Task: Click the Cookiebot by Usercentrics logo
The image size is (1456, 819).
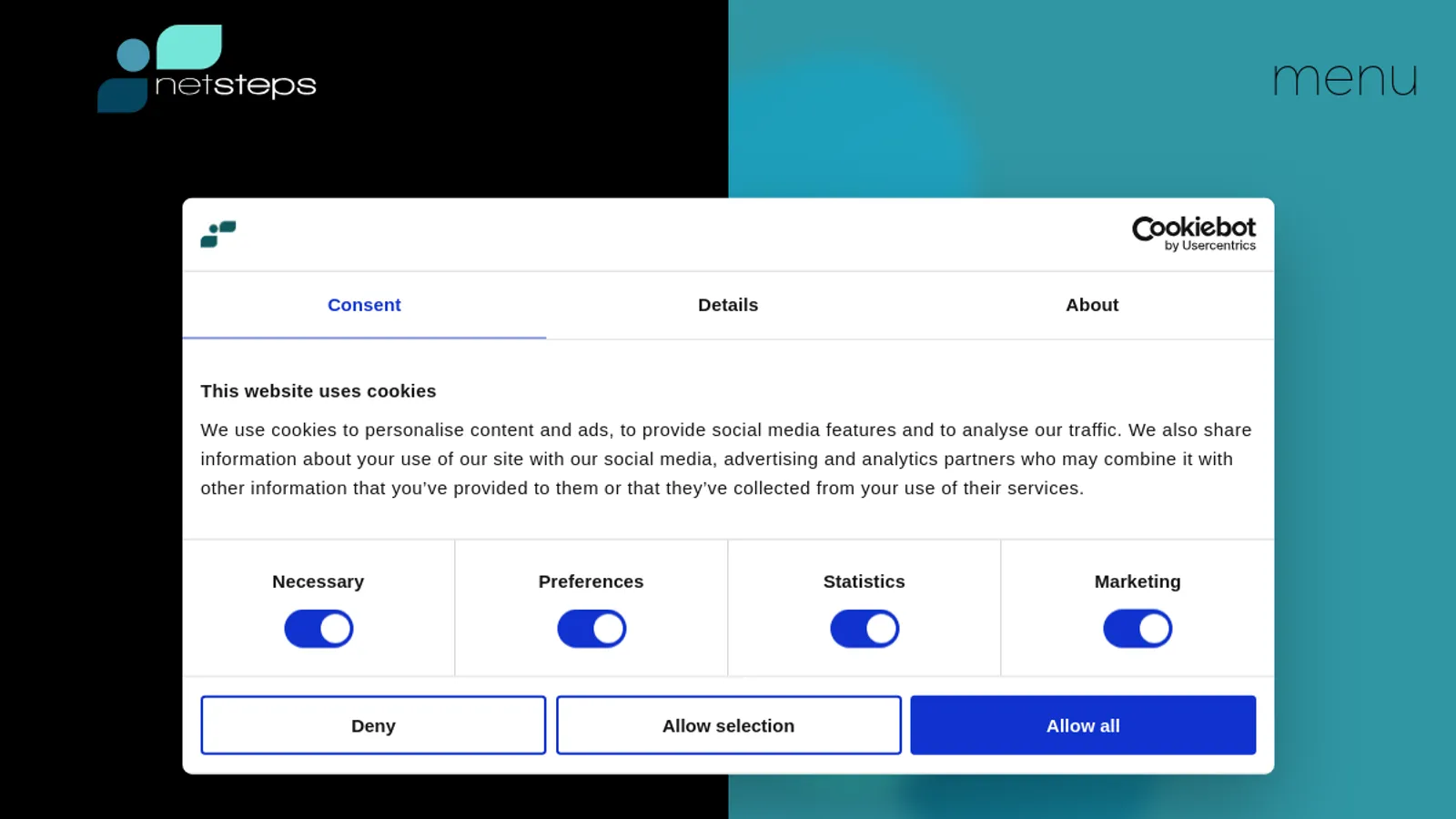Action: pyautogui.click(x=1194, y=234)
